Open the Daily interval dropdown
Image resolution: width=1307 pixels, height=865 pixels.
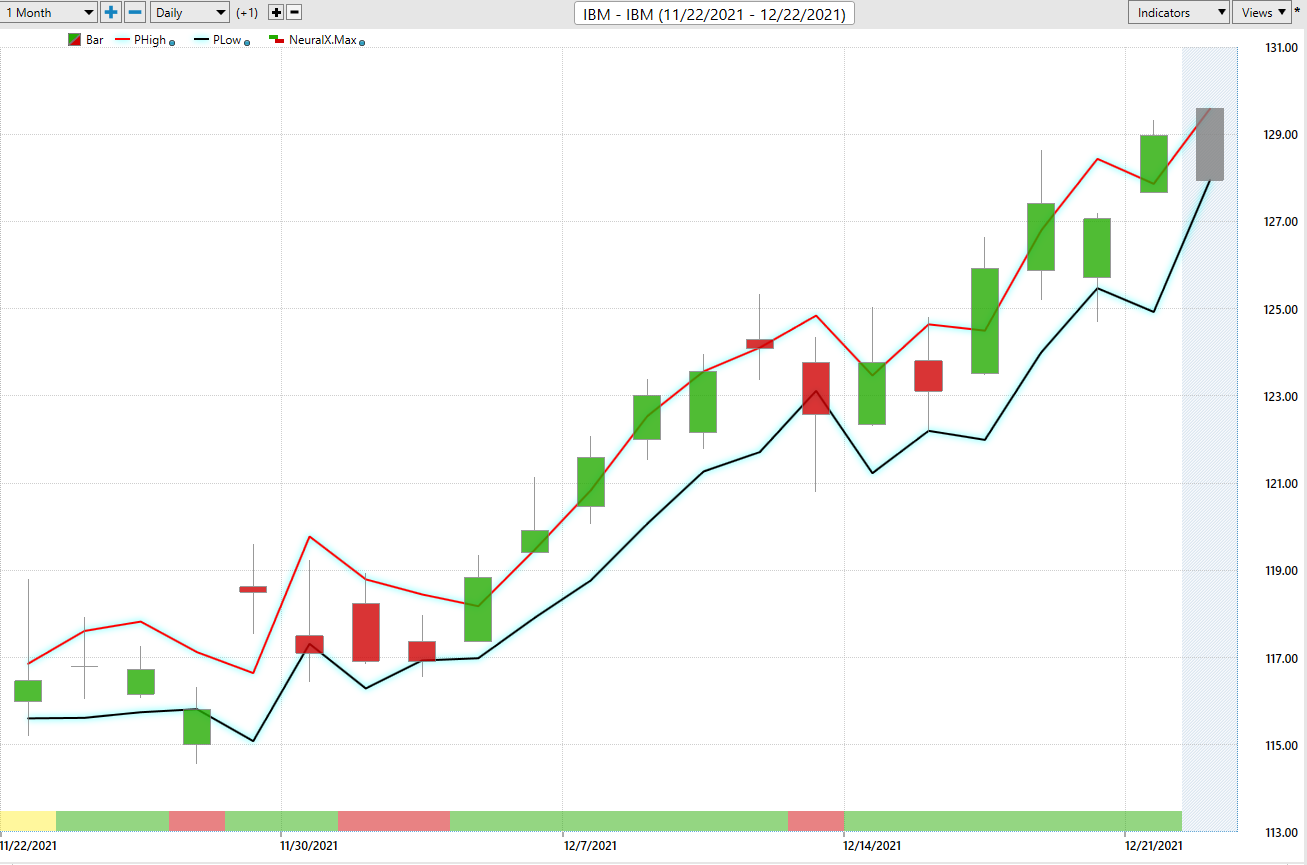(190, 13)
